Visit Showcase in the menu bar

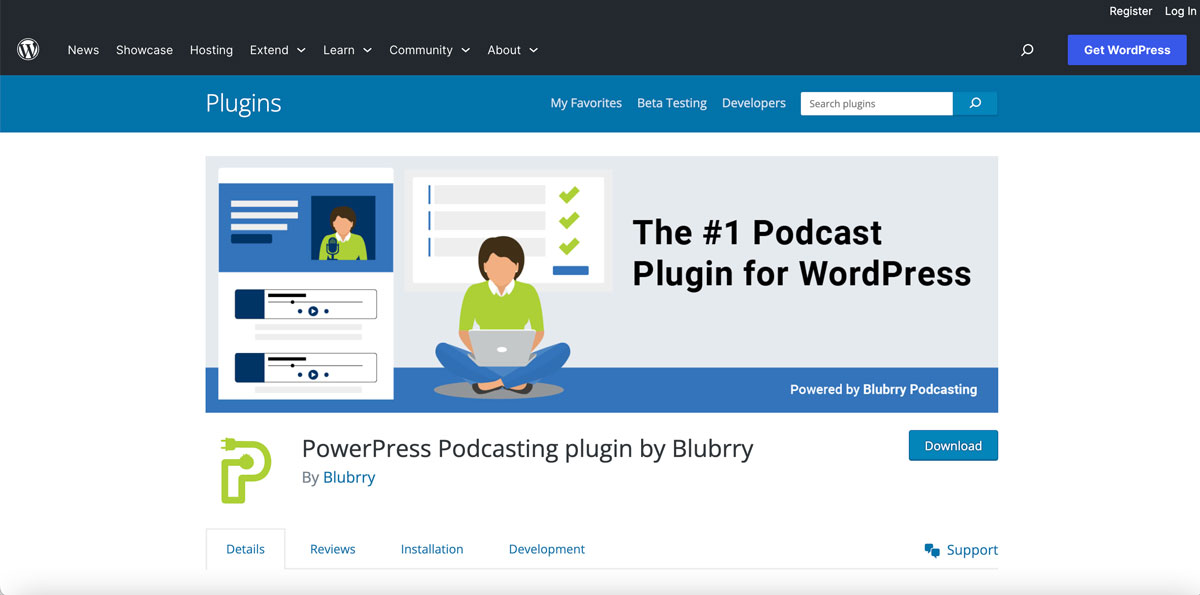tap(144, 49)
